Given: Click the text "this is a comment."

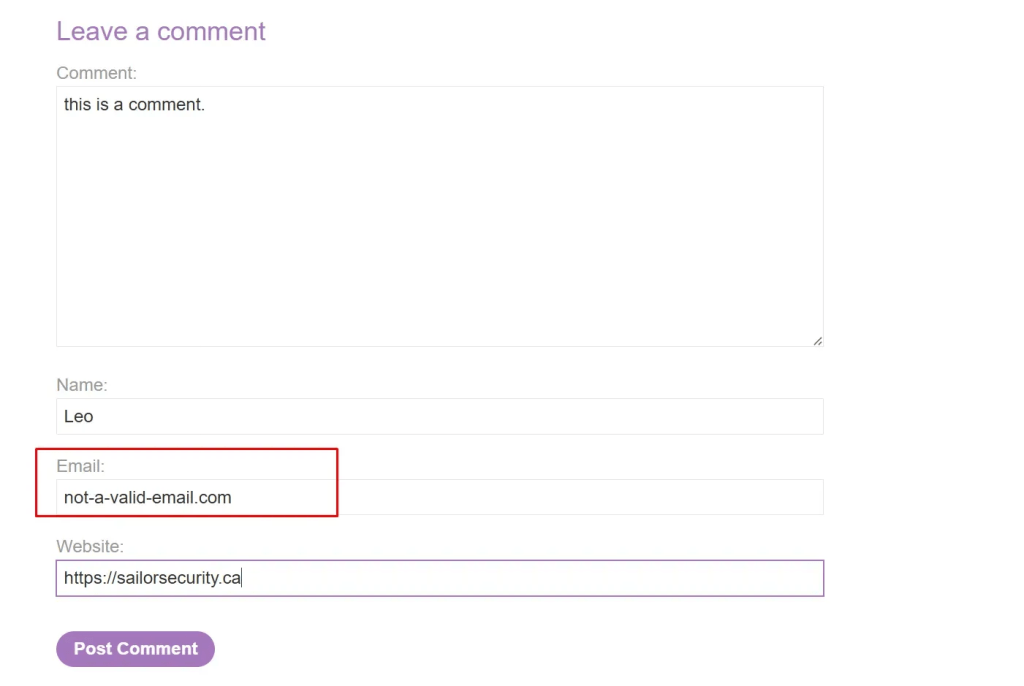Looking at the screenshot, I should click(x=134, y=104).
